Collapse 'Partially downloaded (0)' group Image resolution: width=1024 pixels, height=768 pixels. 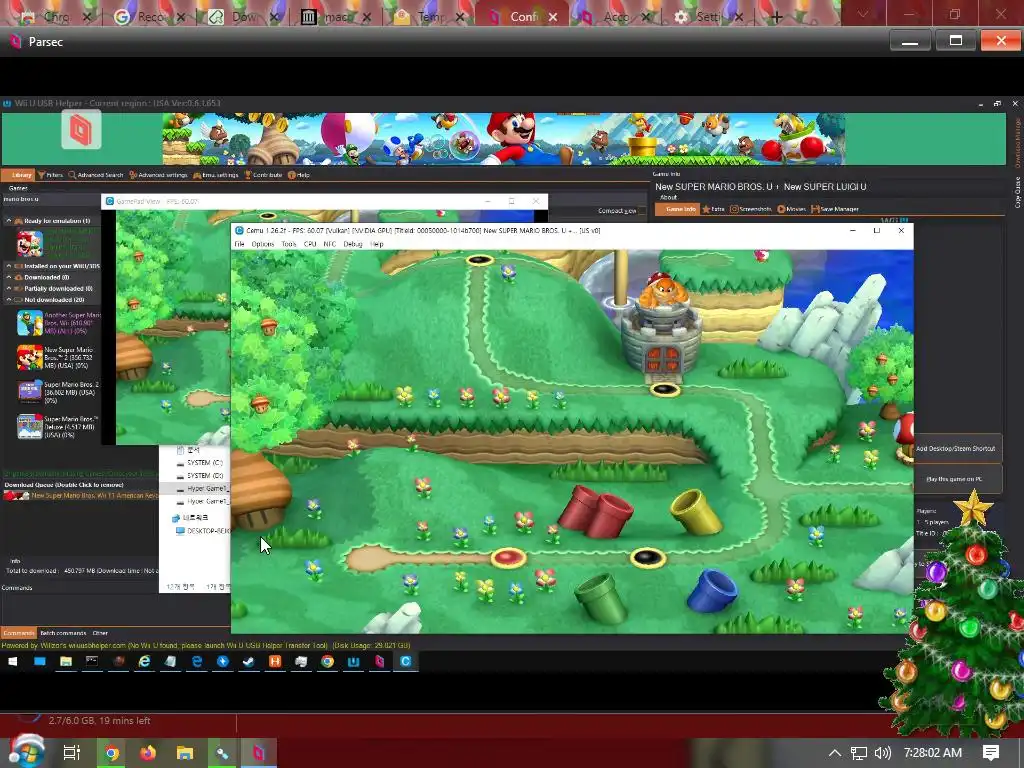click(x=9, y=289)
